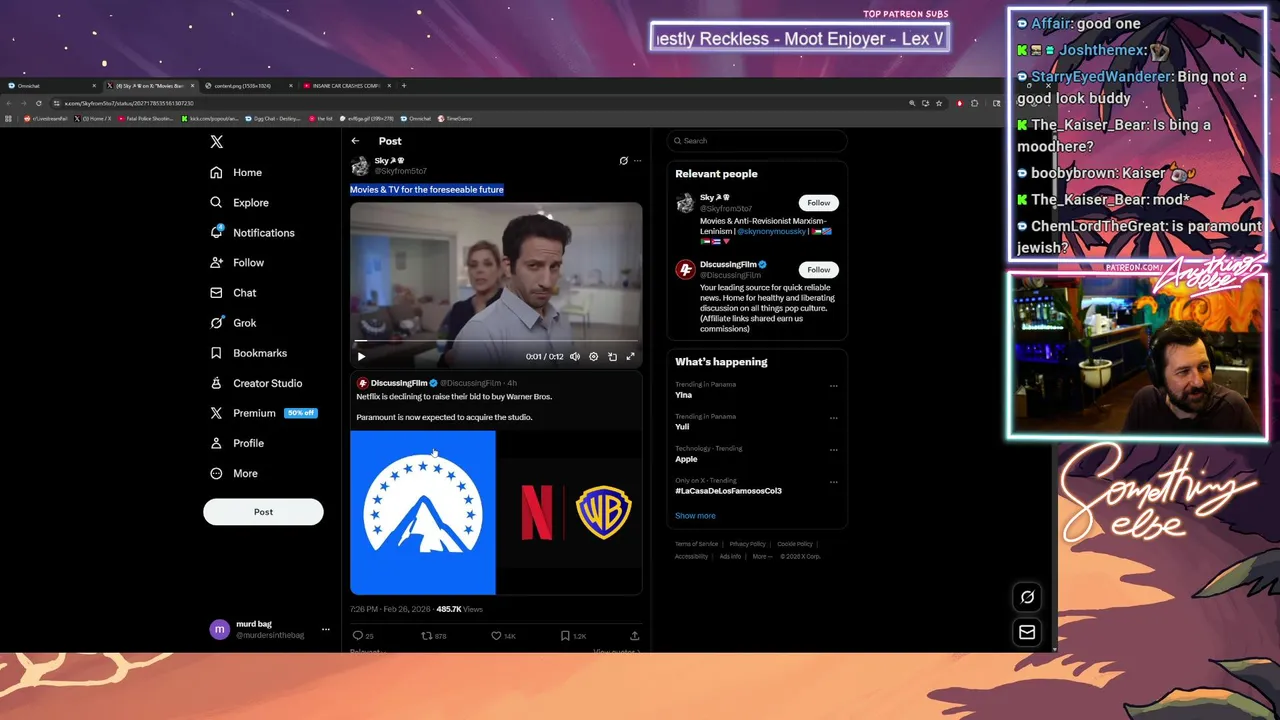Click the white Post button
The height and width of the screenshot is (720, 1280).
(263, 511)
